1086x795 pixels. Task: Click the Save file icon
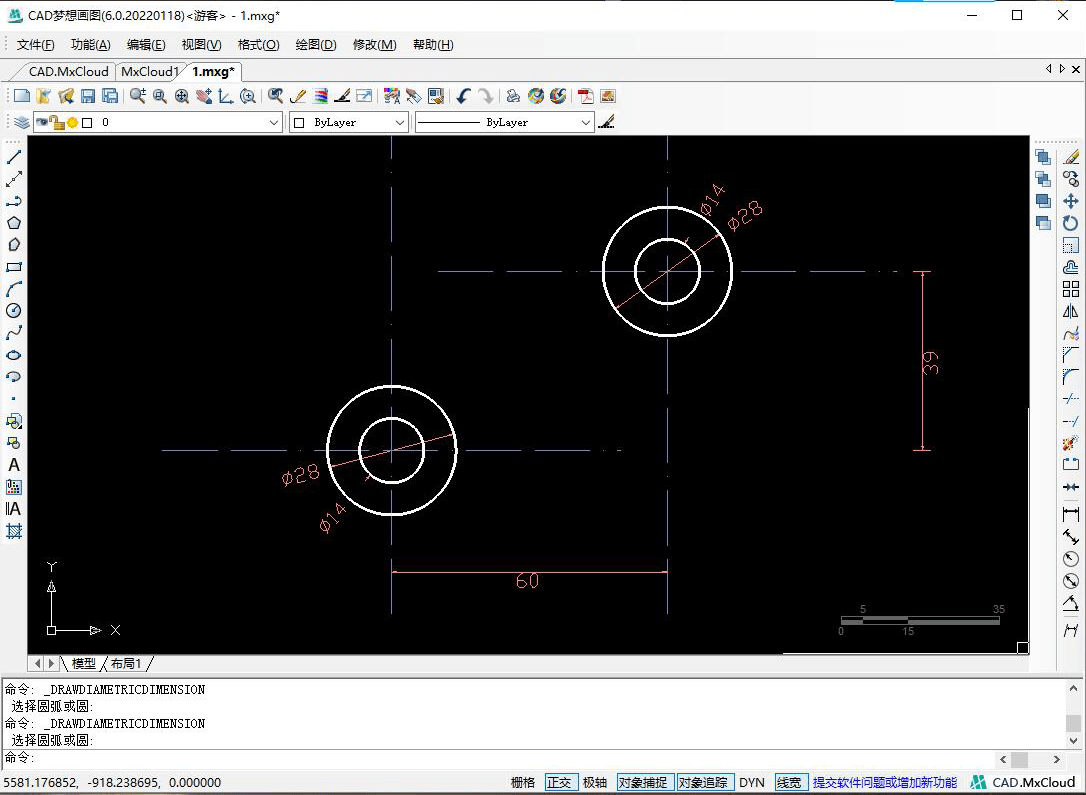(x=88, y=96)
